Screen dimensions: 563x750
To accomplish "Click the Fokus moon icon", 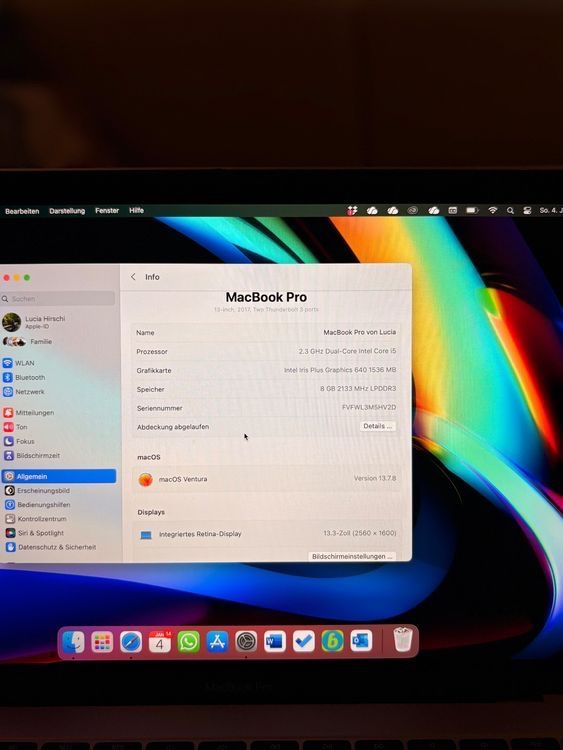I will pos(9,441).
